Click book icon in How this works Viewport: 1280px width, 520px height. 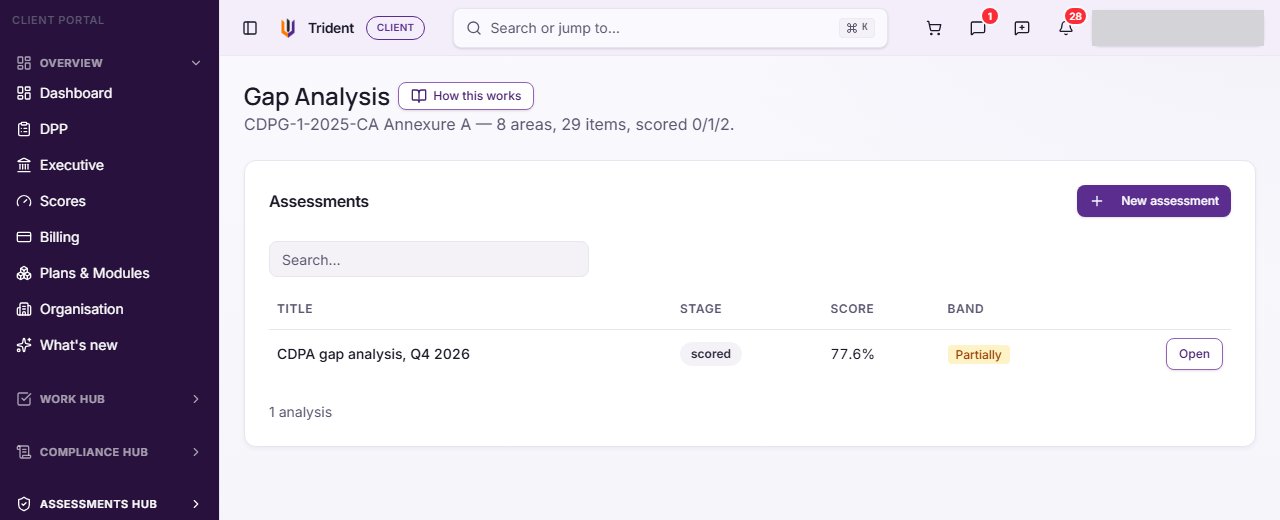click(419, 96)
